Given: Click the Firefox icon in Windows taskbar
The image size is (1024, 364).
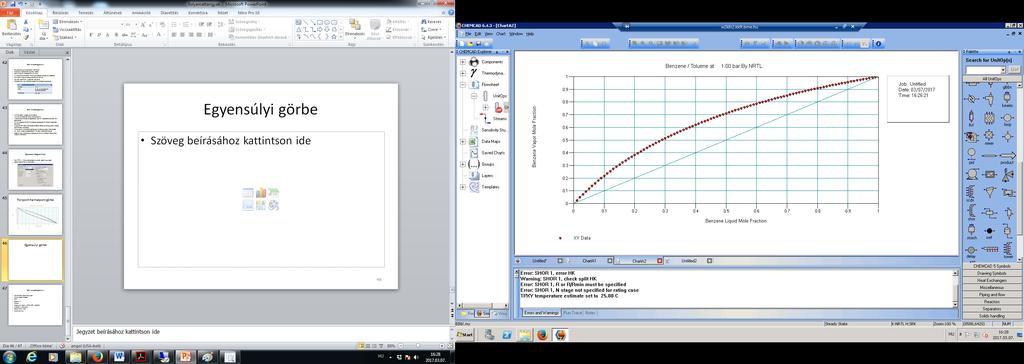Looking at the screenshot, I should pyautogui.click(x=97, y=357).
